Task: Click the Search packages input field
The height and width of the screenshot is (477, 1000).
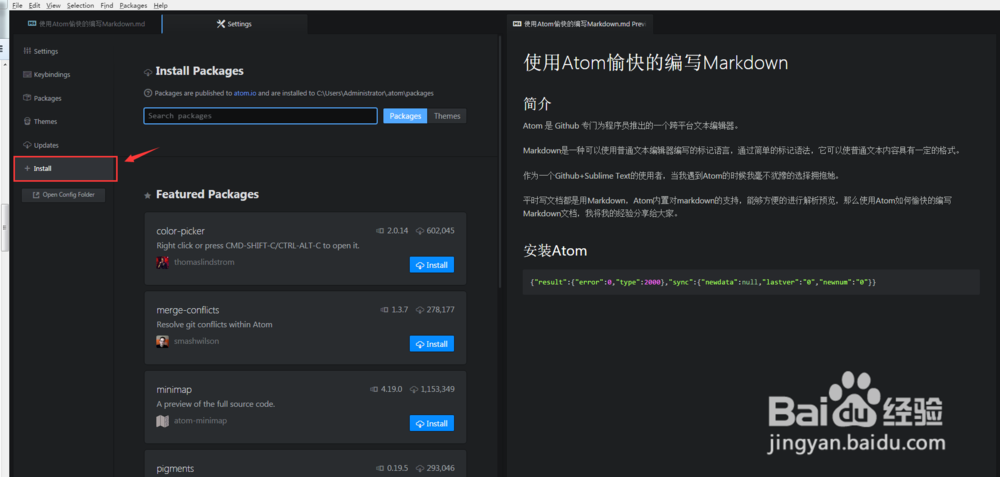Action: (x=260, y=116)
